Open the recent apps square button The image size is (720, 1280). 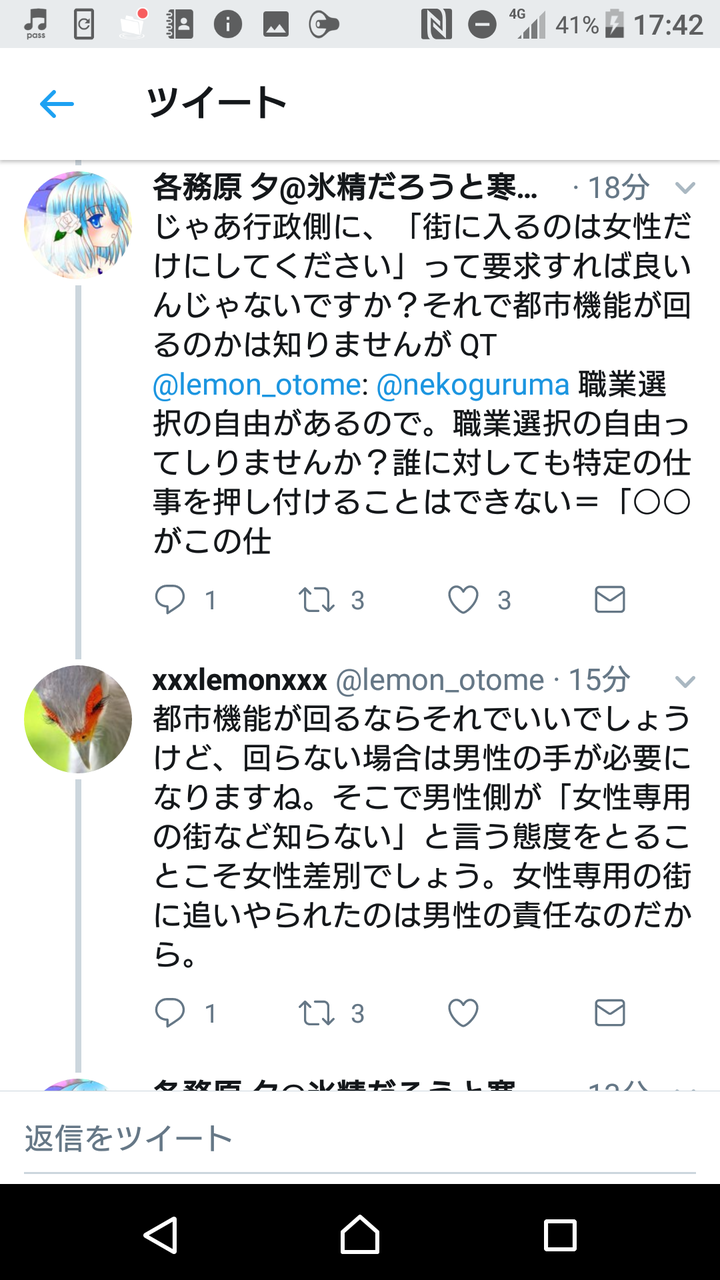(x=560, y=1234)
